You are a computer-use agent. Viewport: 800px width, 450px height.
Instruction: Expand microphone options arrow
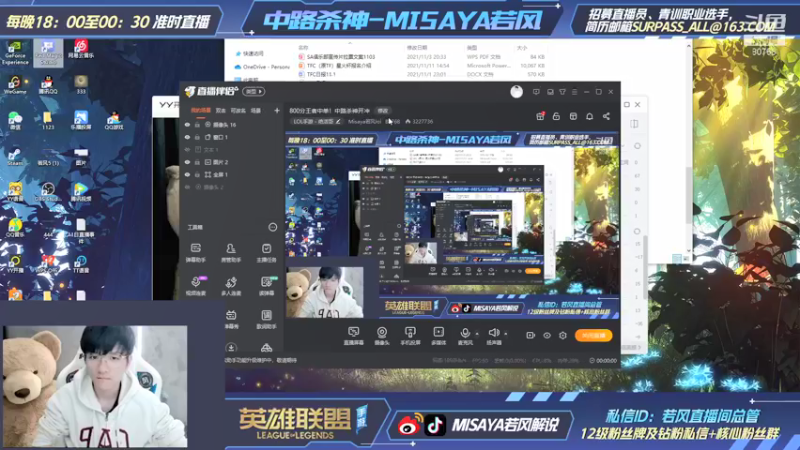[477, 334]
